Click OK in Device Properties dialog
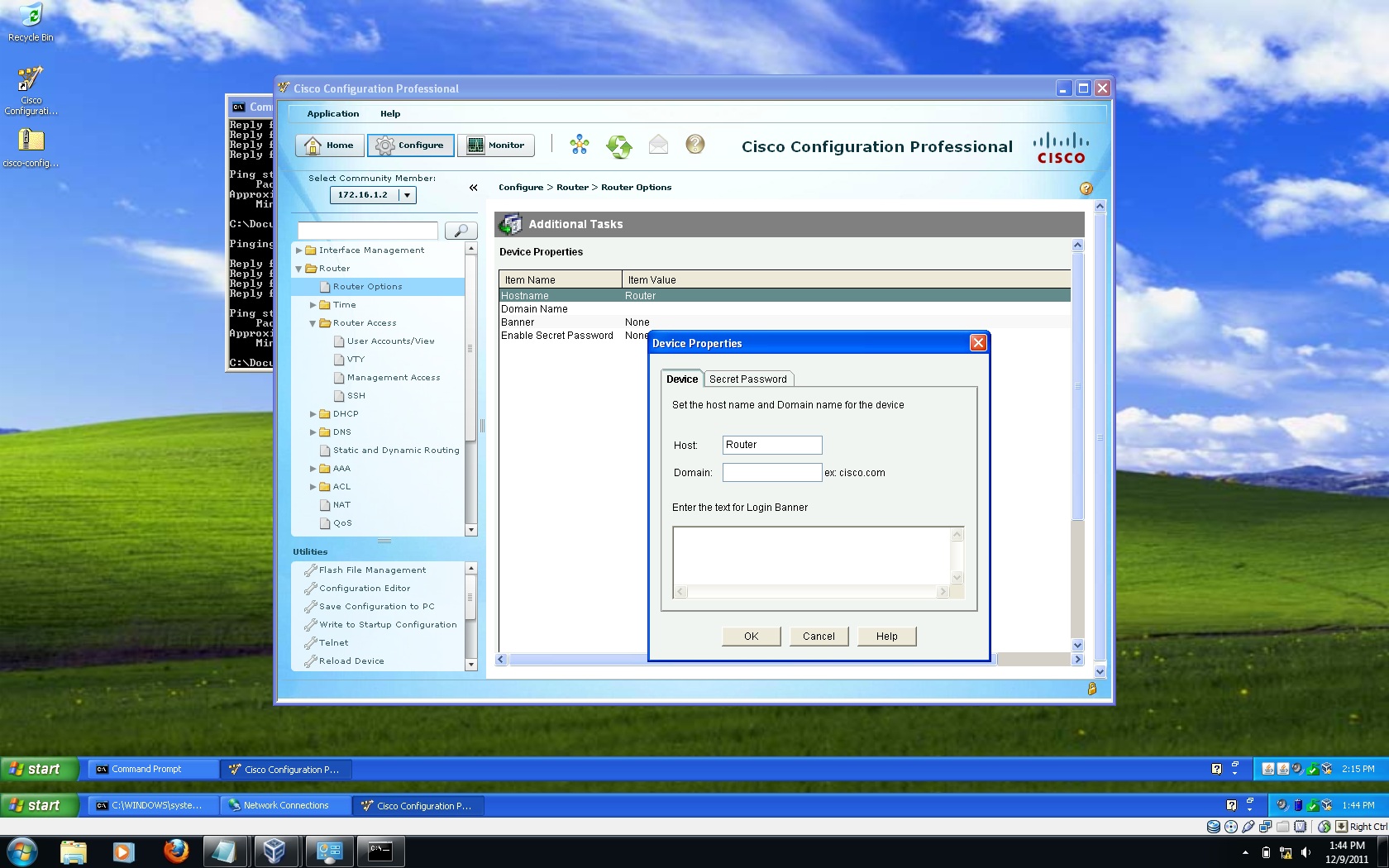This screenshot has height=868, width=1389. 751,636
